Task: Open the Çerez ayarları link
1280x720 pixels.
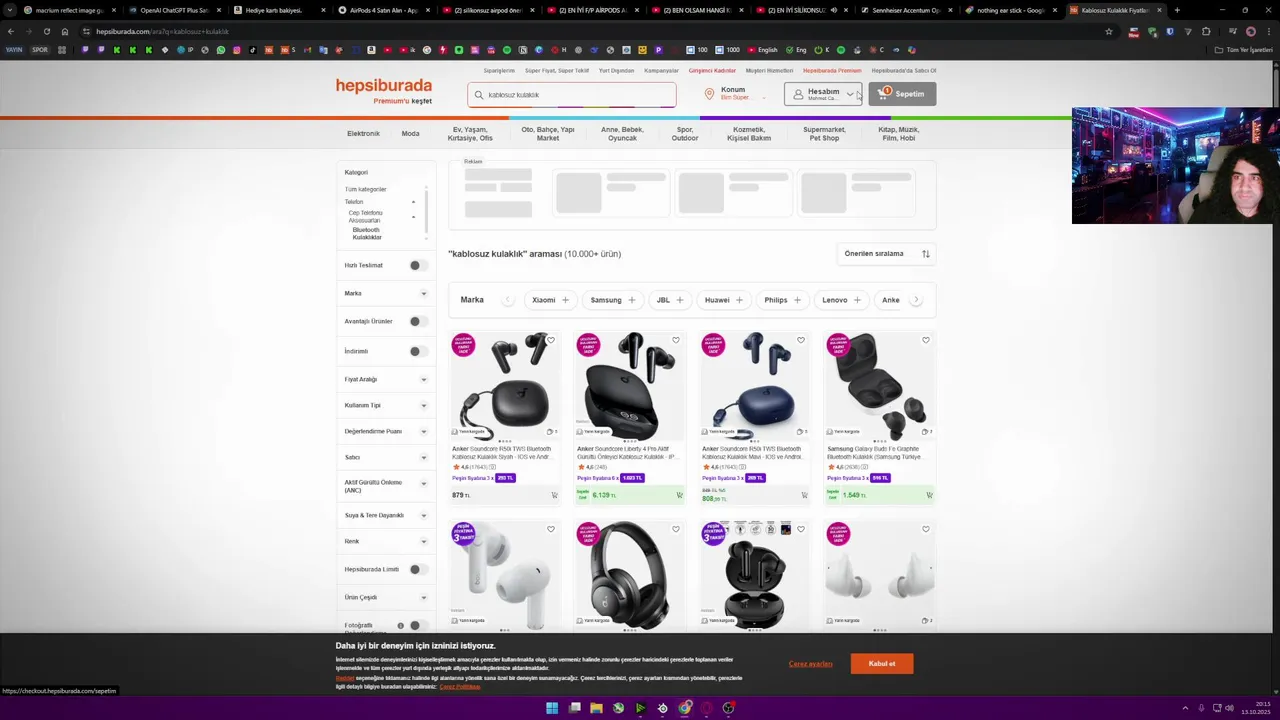Action: coord(811,664)
